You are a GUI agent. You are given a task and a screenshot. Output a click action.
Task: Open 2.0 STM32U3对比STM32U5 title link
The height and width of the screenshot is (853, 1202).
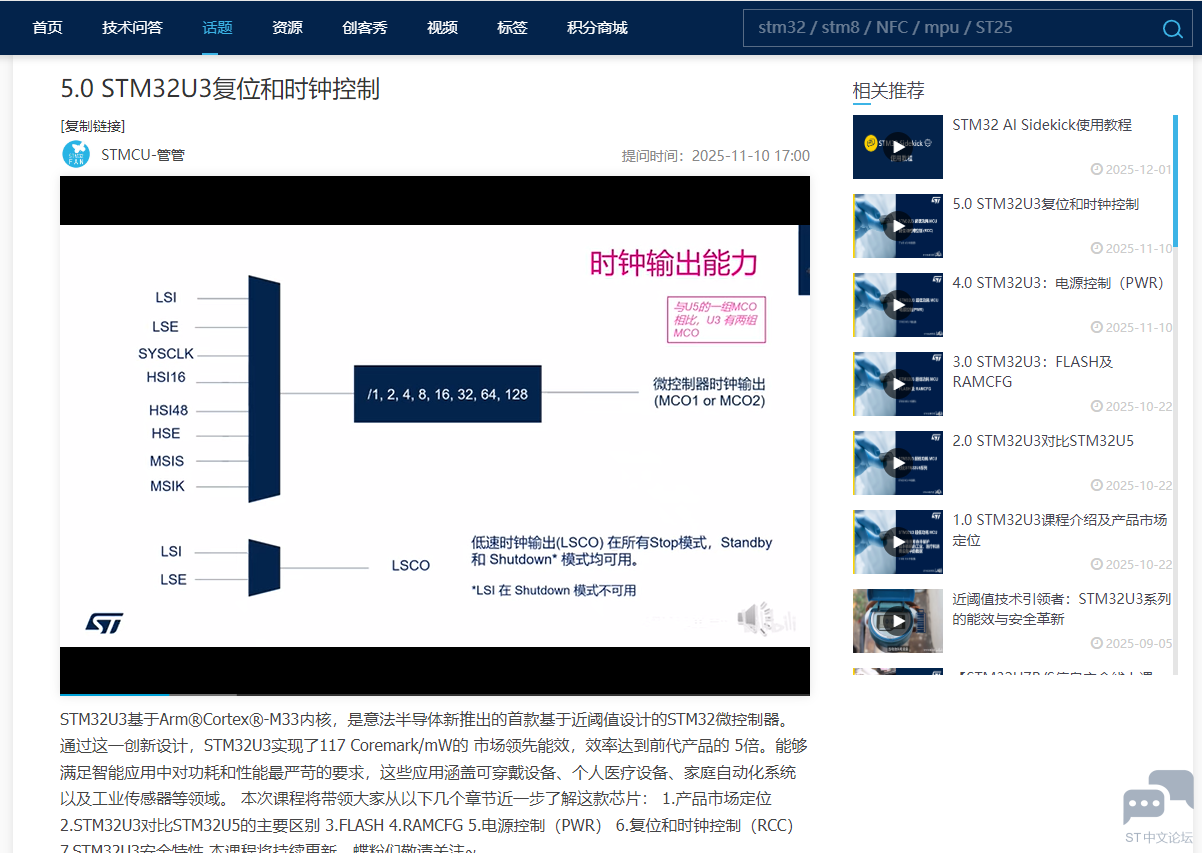(1043, 441)
